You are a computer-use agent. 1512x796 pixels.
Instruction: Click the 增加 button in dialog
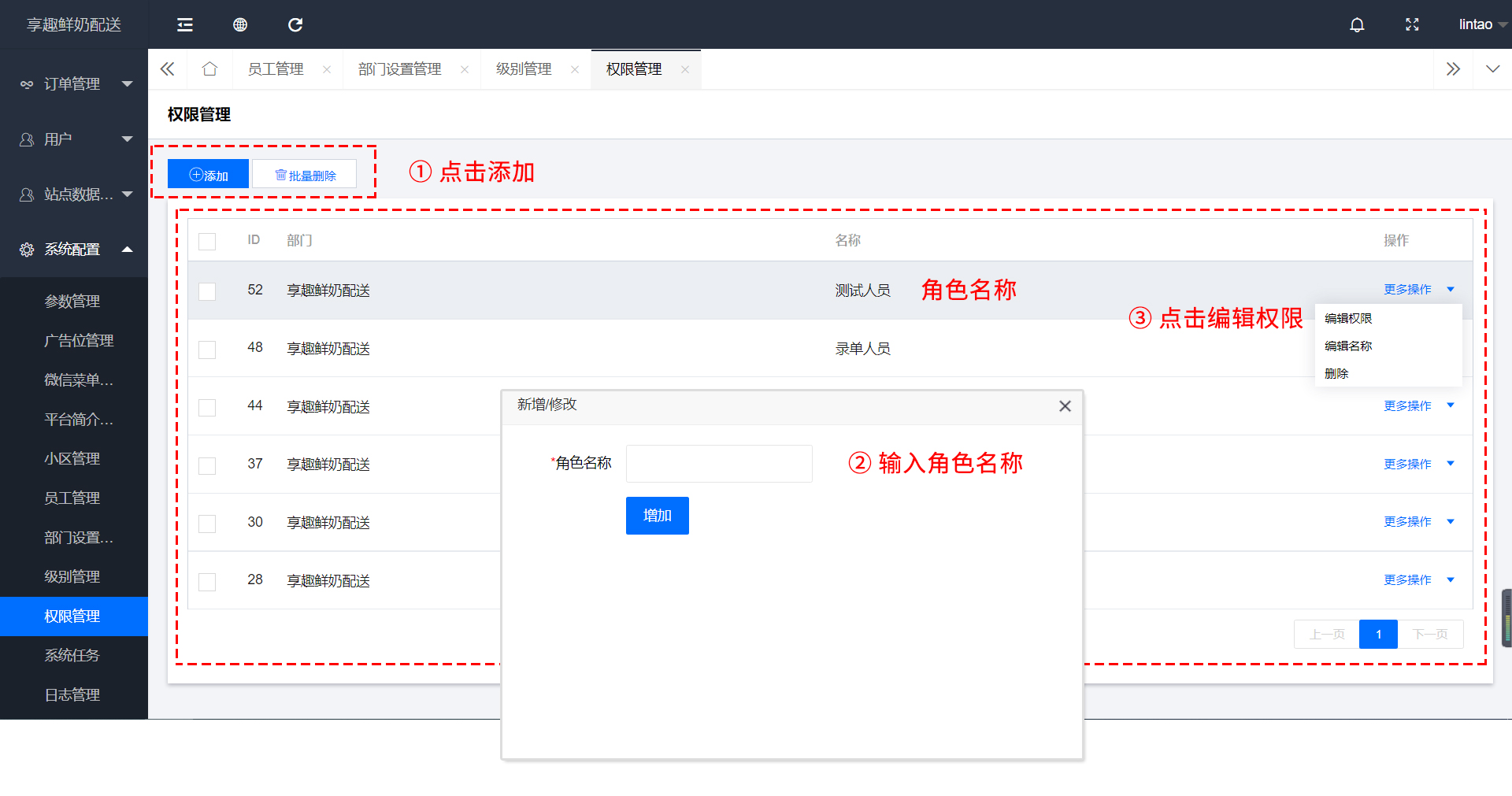tap(657, 516)
